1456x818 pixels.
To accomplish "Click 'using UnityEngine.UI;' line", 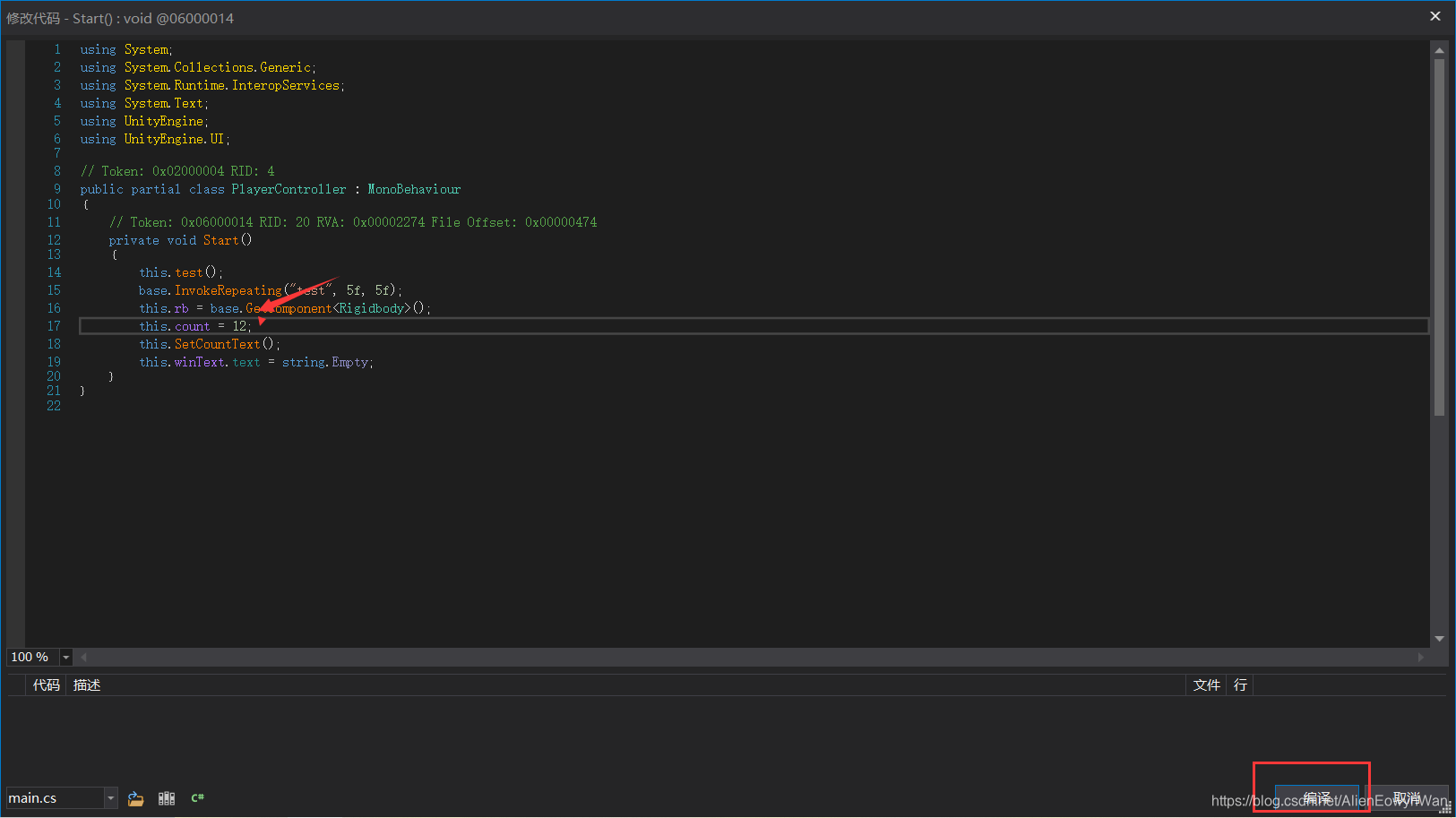I will 155,139.
